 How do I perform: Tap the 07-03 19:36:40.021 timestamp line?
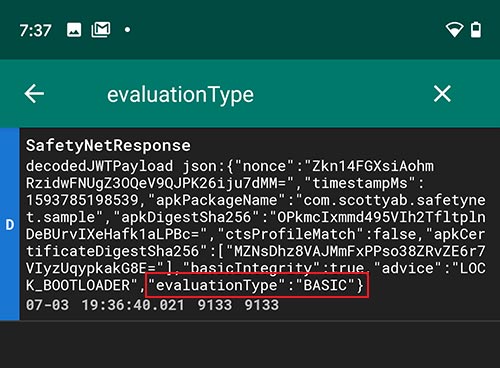152,305
